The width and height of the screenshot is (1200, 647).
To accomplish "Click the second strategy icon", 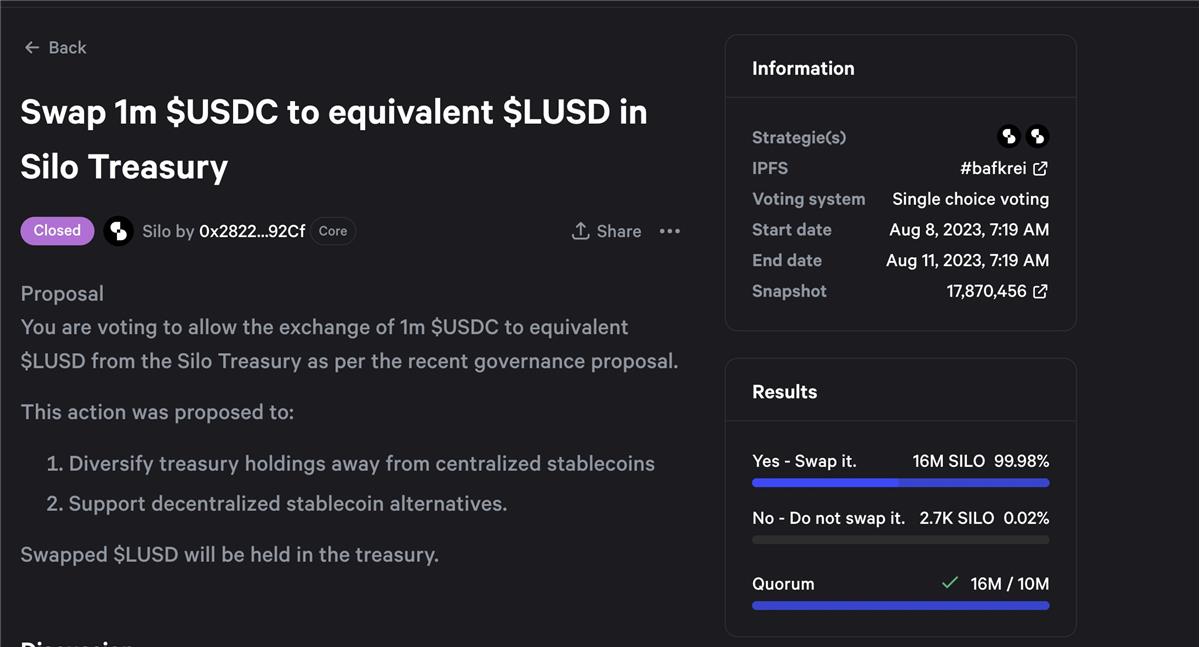I will pos(1038,136).
